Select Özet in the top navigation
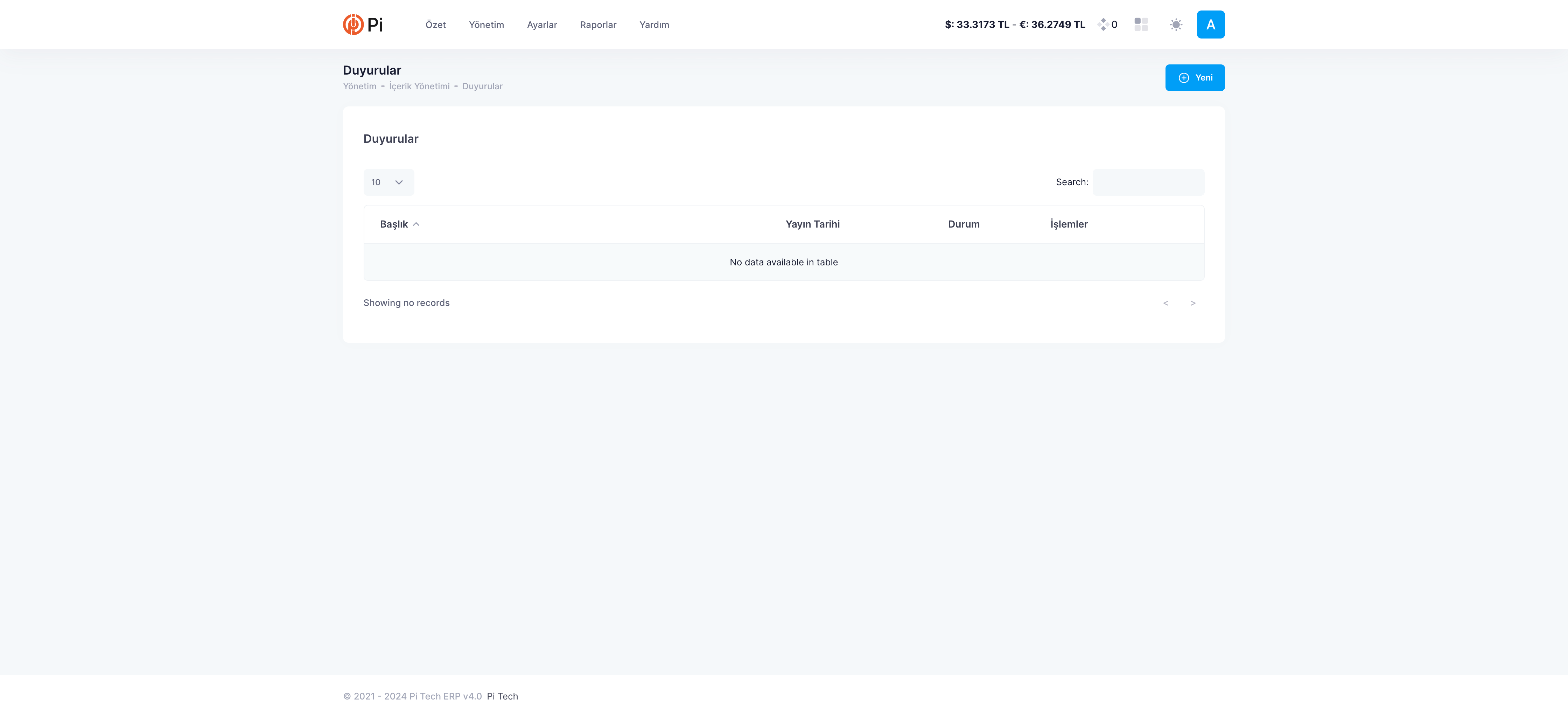 pyautogui.click(x=435, y=25)
